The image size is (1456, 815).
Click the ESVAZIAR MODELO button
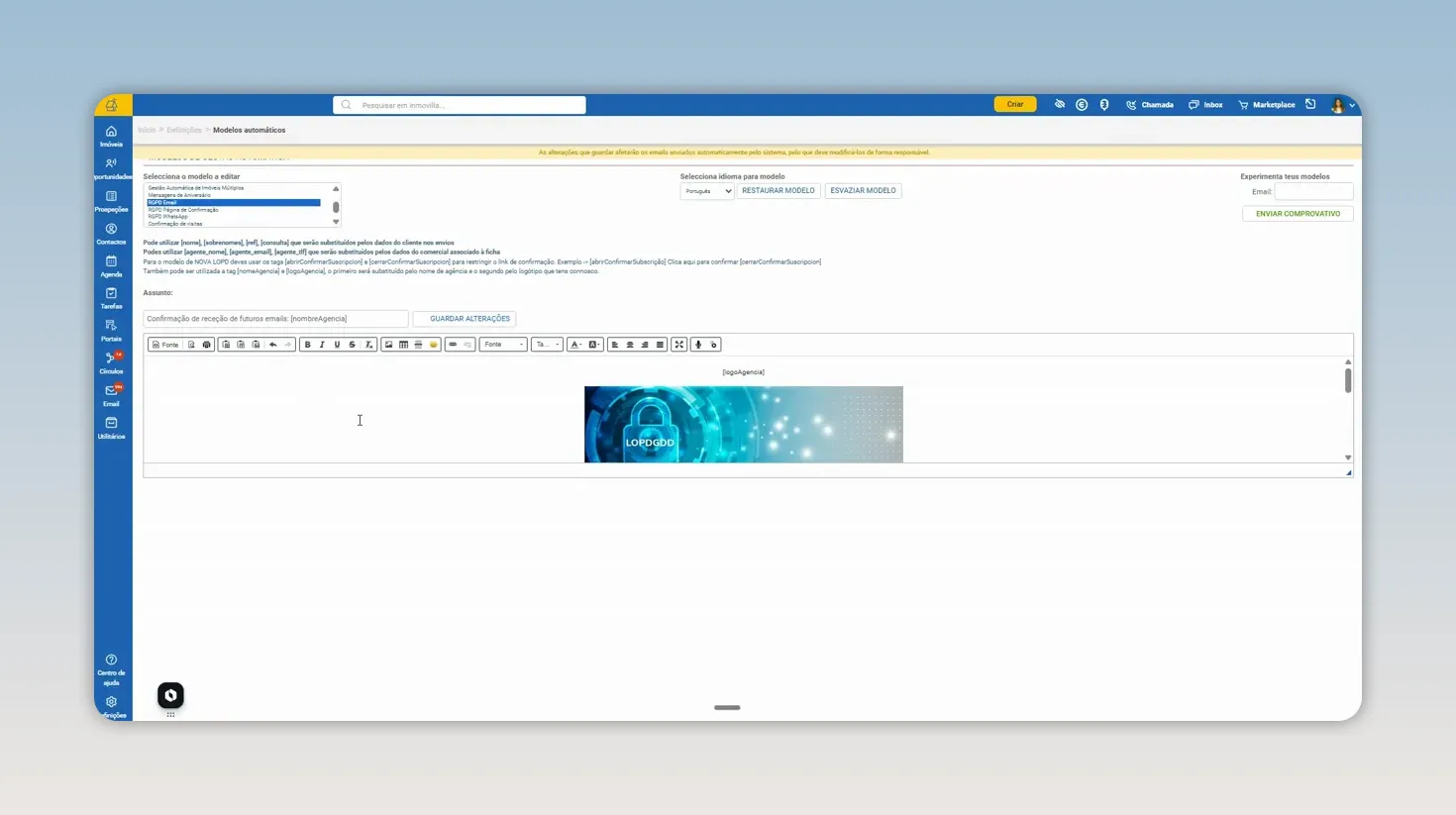[x=863, y=191]
